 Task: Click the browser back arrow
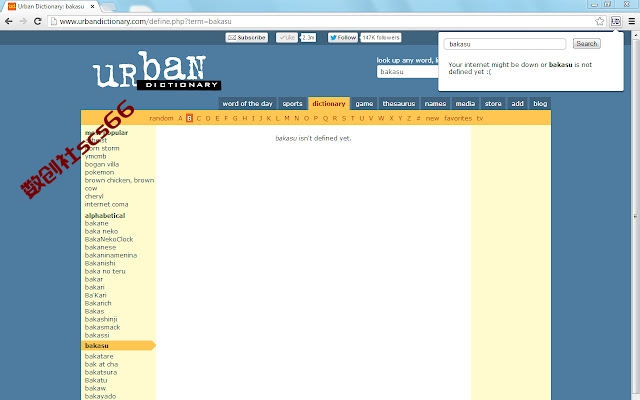pos(9,21)
